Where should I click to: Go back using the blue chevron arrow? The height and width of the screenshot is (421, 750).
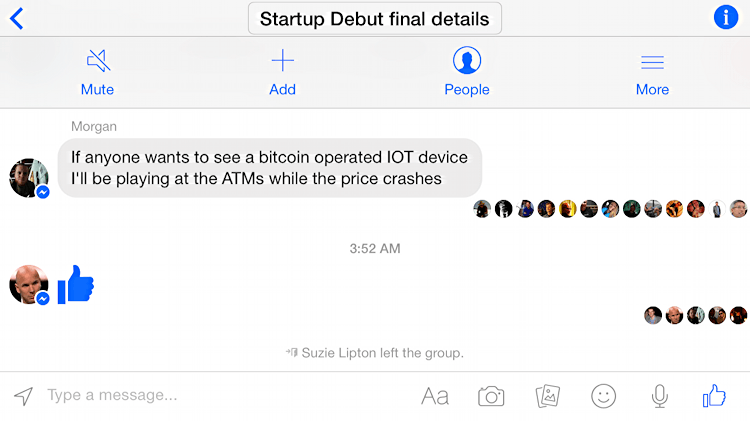pyautogui.click(x=17, y=19)
